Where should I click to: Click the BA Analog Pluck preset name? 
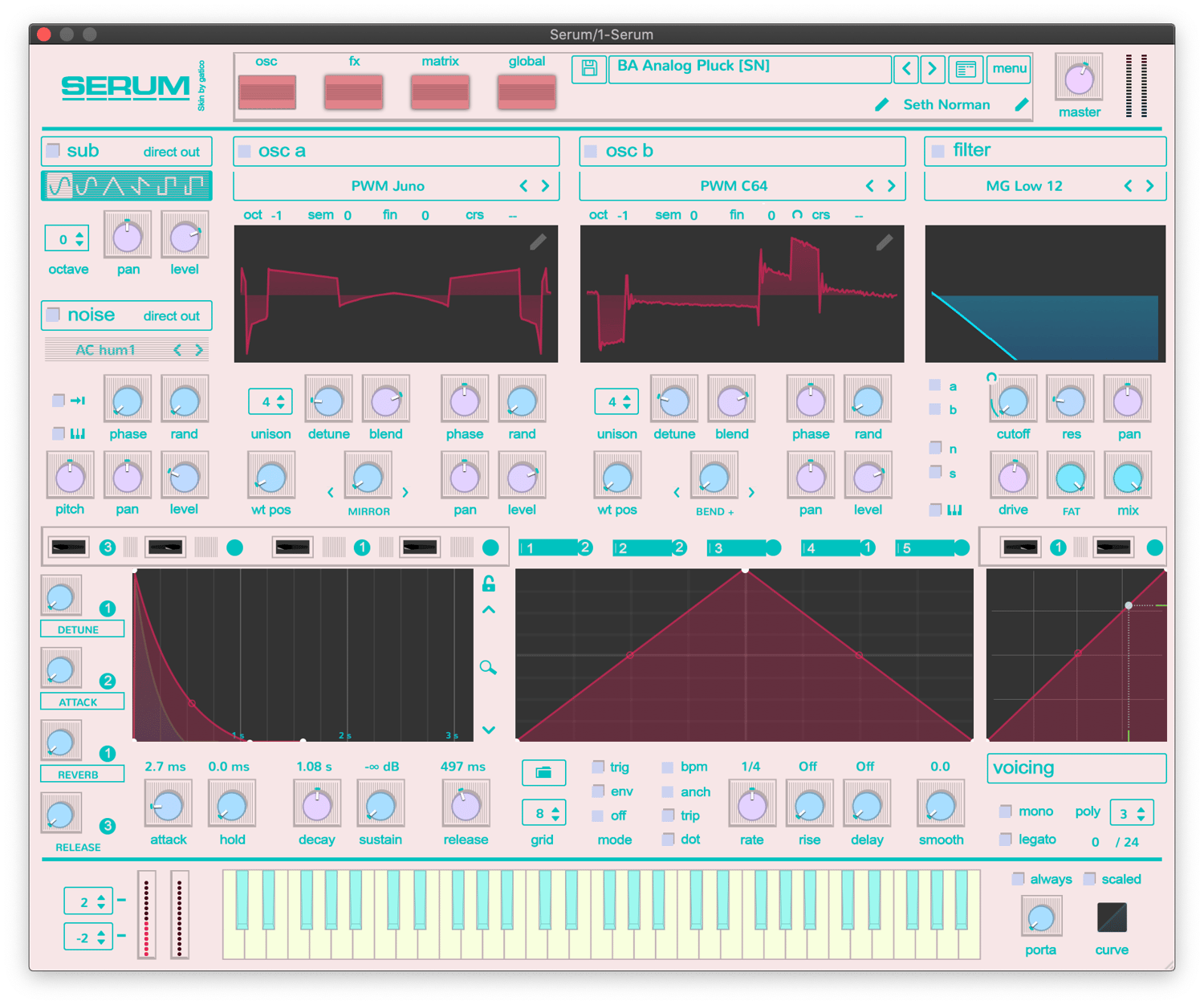(750, 69)
